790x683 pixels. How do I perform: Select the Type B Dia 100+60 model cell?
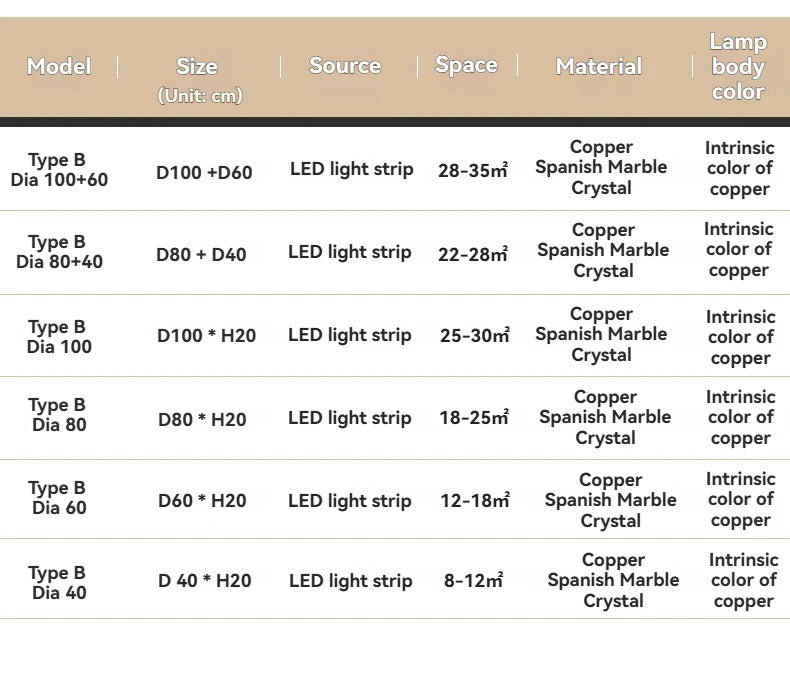[x=59, y=170]
